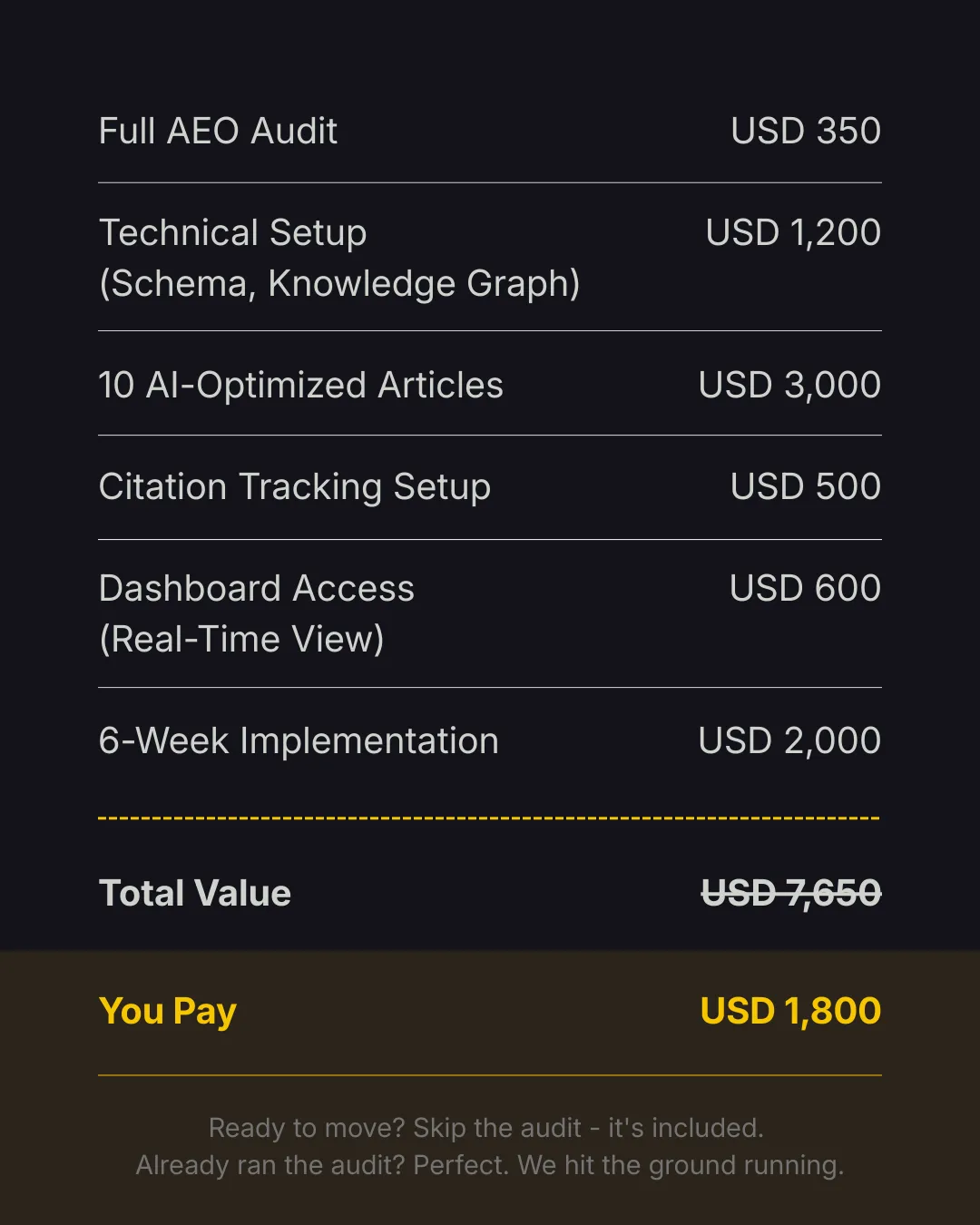Select the USD 500 price
The height and width of the screenshot is (1225, 980).
pyautogui.click(x=805, y=487)
